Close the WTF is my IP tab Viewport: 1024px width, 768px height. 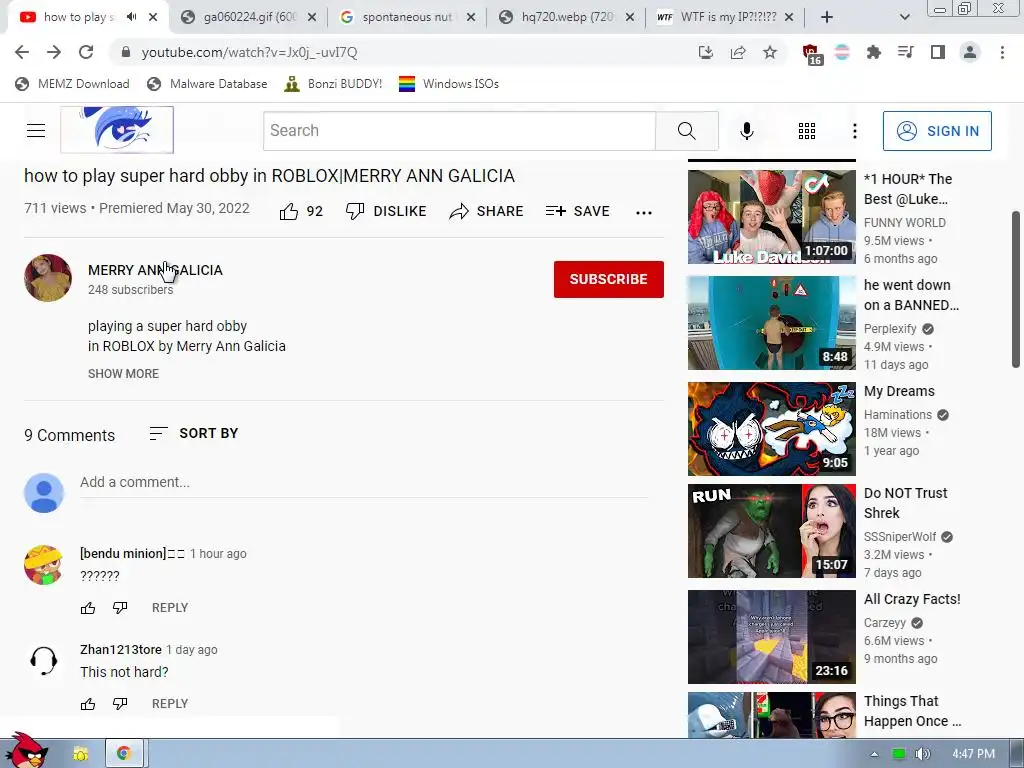(x=789, y=17)
